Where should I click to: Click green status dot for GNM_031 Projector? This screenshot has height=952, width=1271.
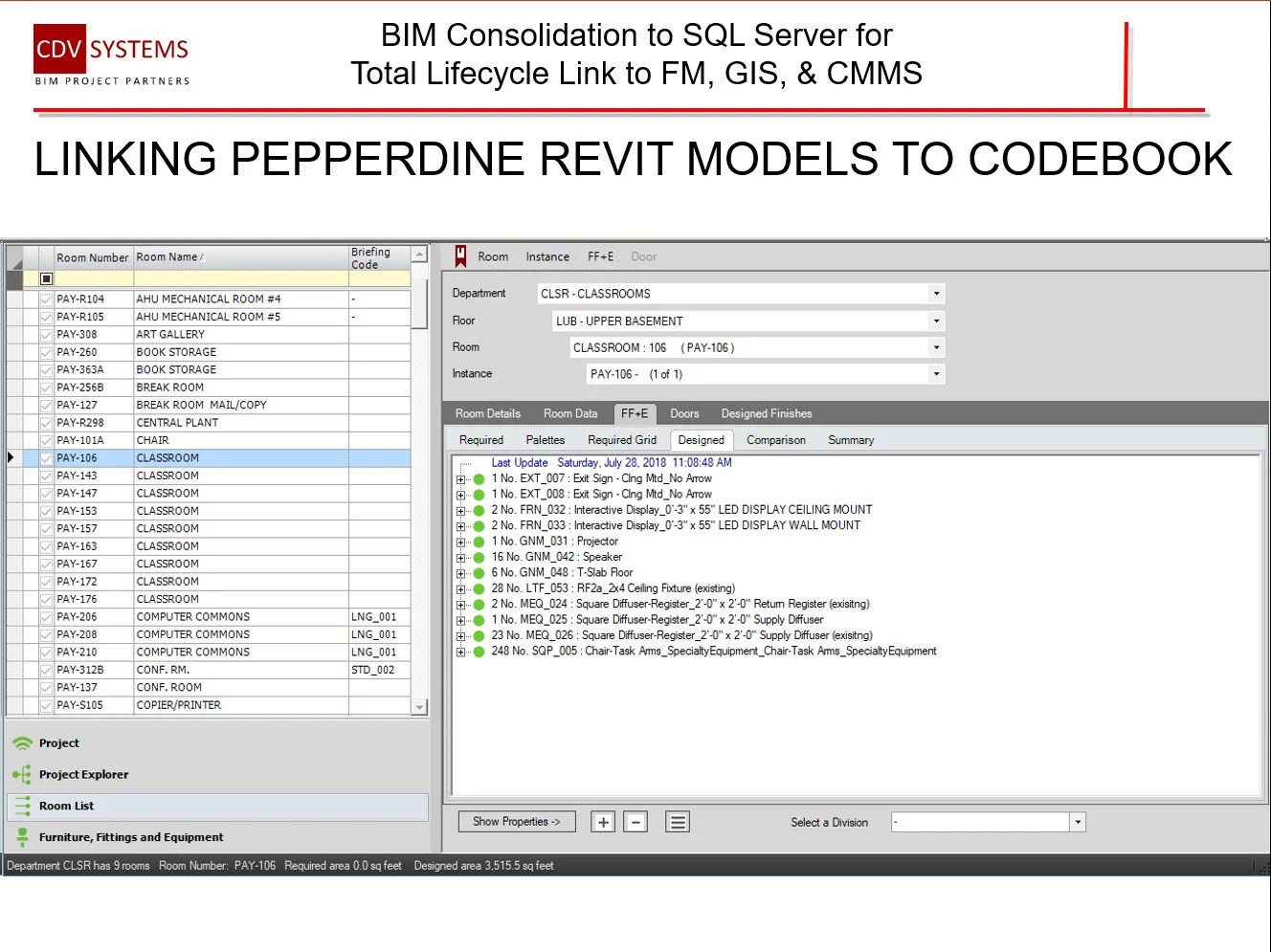479,542
